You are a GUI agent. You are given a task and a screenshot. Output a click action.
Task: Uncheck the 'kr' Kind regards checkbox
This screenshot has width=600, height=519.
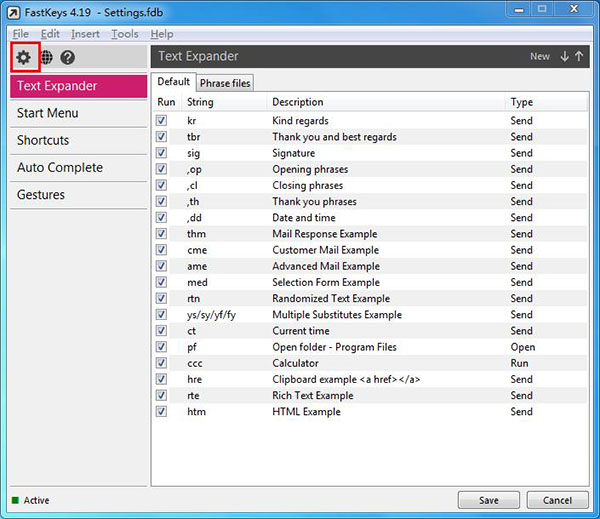tap(162, 121)
